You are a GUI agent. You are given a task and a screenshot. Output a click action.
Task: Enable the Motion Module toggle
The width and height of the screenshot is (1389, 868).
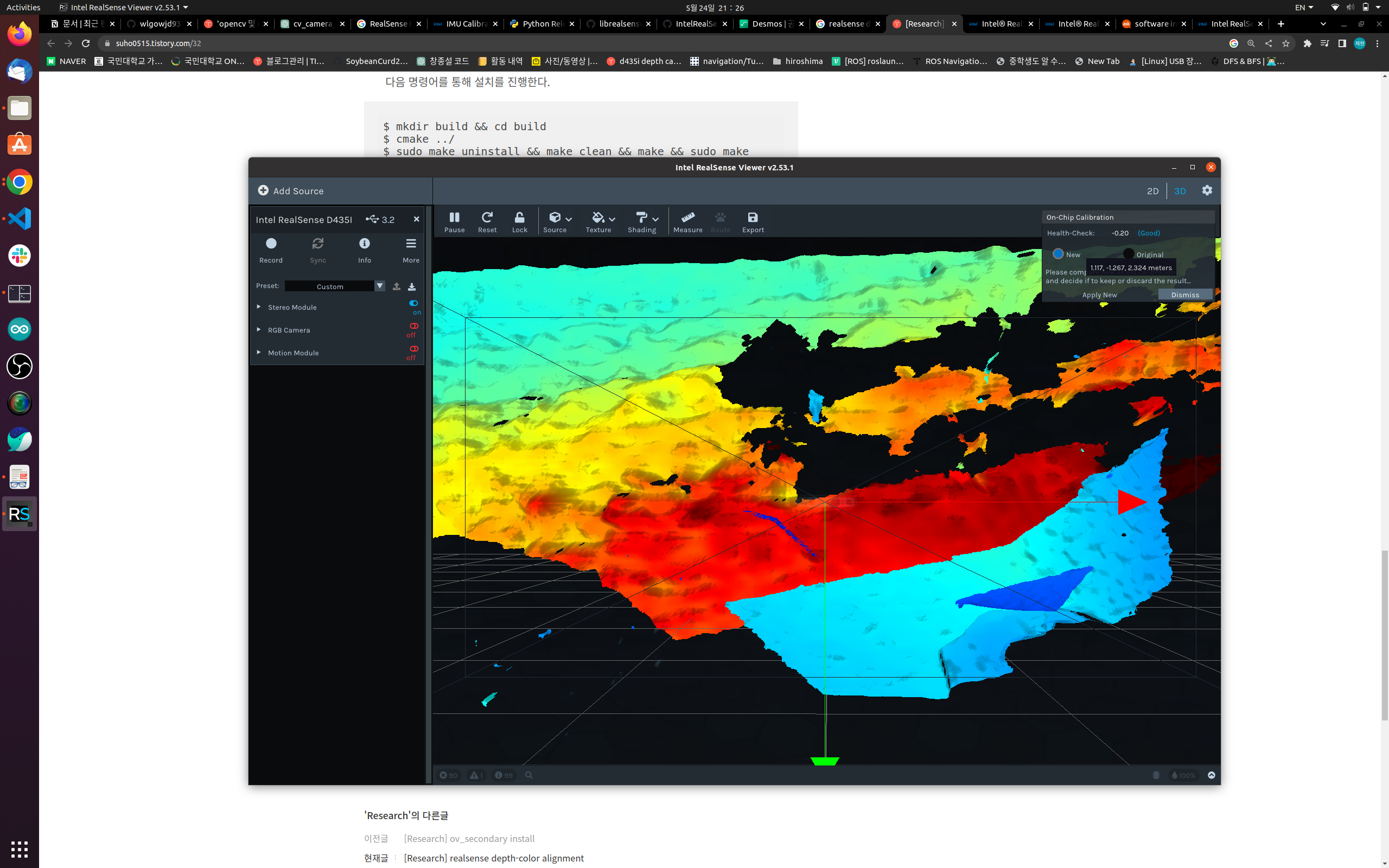(x=414, y=349)
